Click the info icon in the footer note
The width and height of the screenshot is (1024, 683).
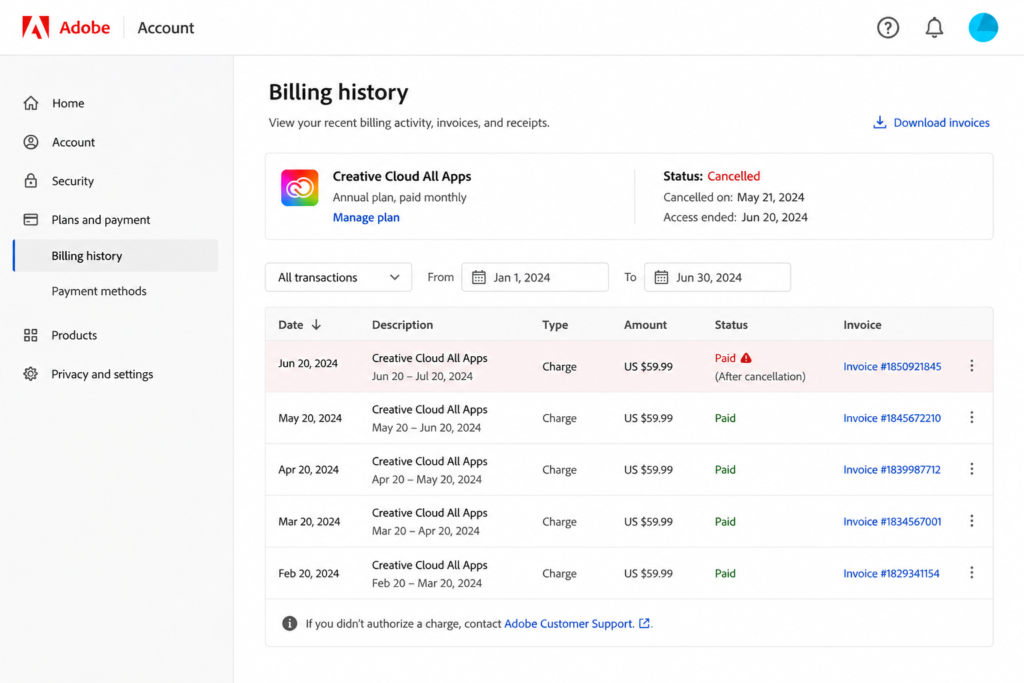(x=289, y=623)
